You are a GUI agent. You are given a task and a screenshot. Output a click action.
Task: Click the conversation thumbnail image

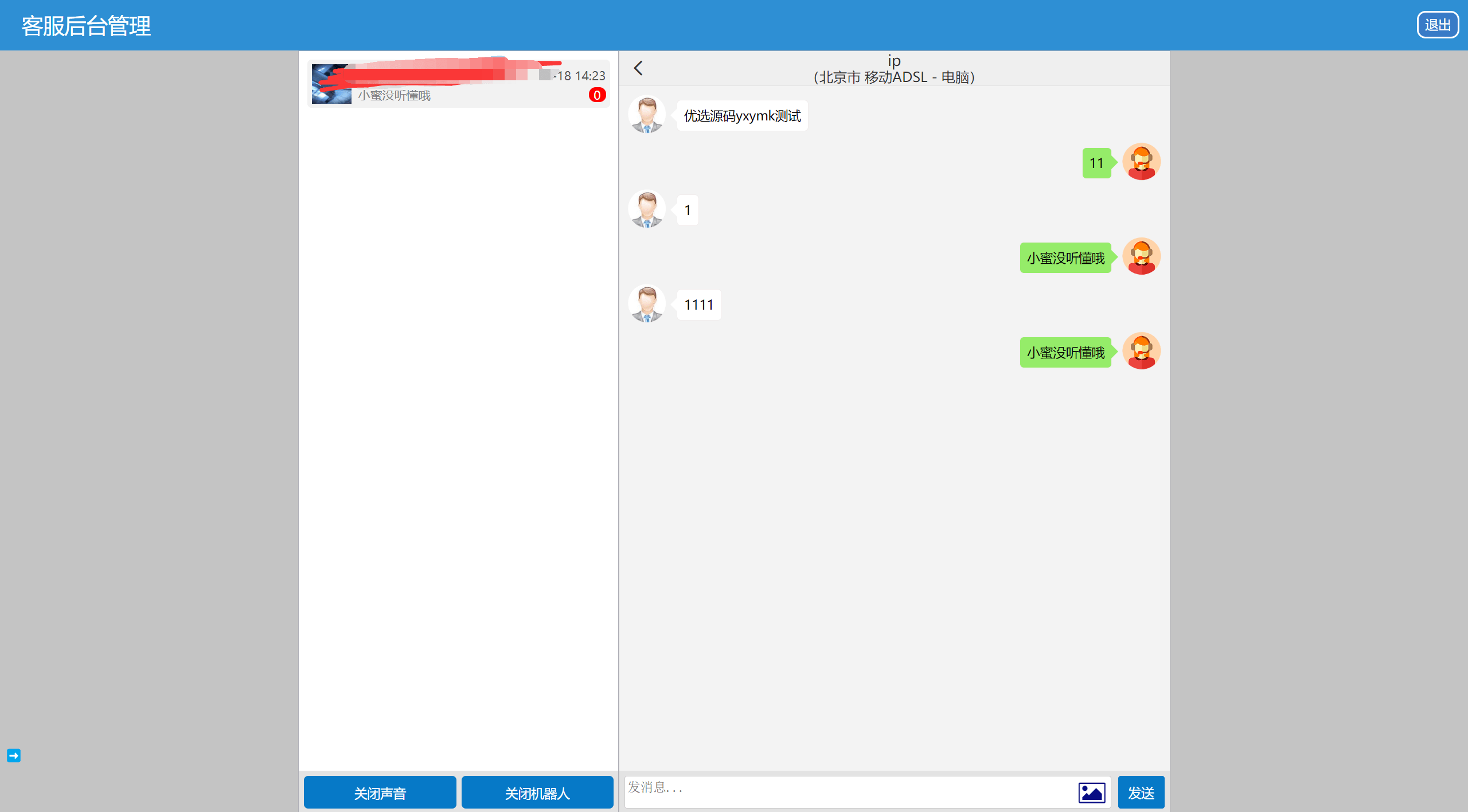tap(331, 84)
